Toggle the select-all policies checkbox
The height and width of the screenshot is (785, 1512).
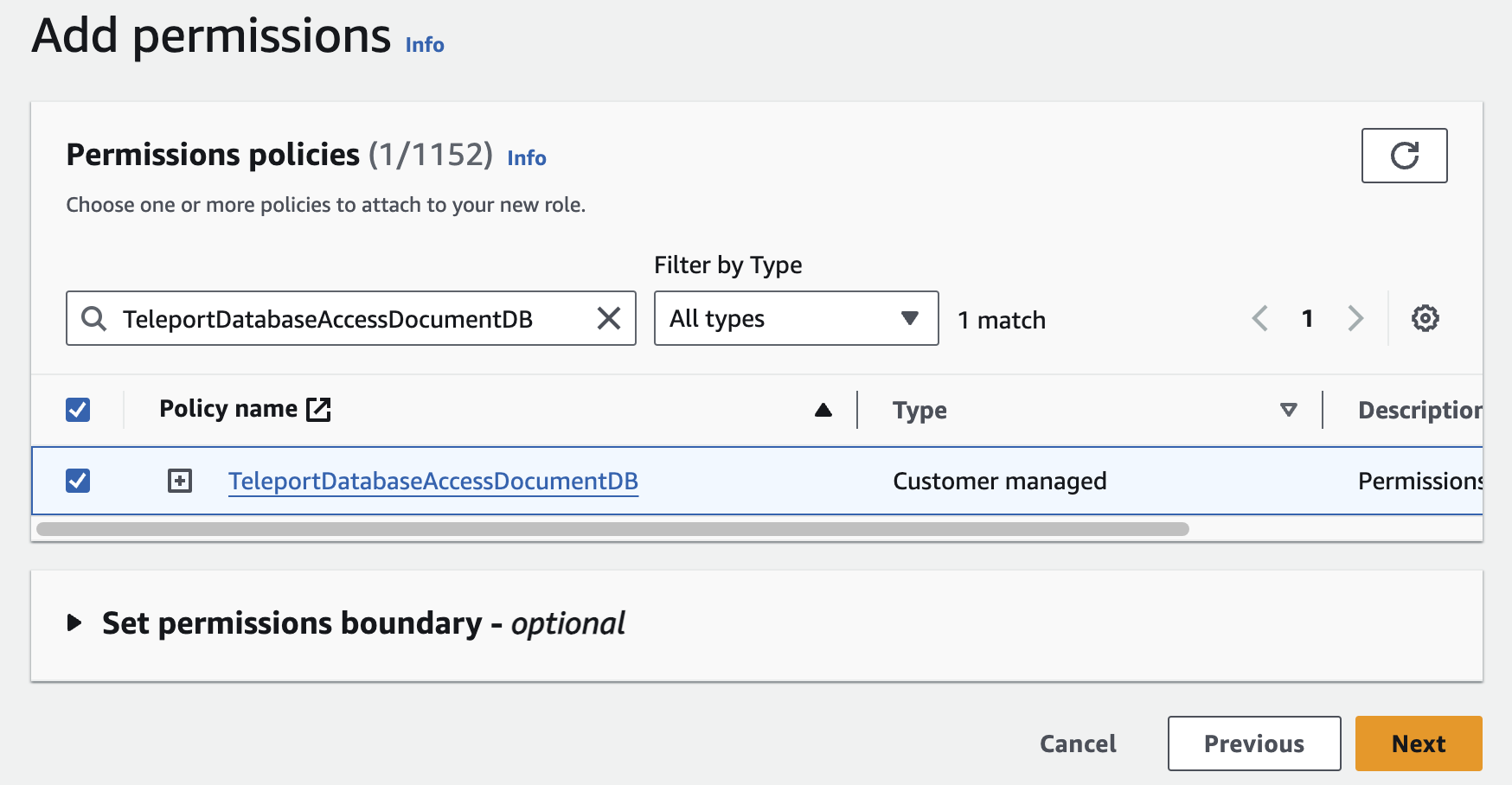coord(78,409)
